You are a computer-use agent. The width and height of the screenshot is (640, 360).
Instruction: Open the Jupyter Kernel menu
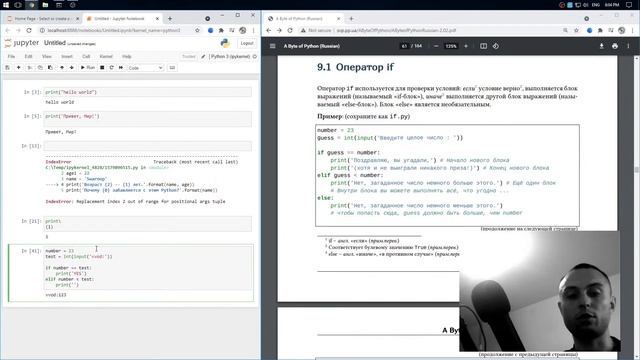pyautogui.click(x=106, y=56)
